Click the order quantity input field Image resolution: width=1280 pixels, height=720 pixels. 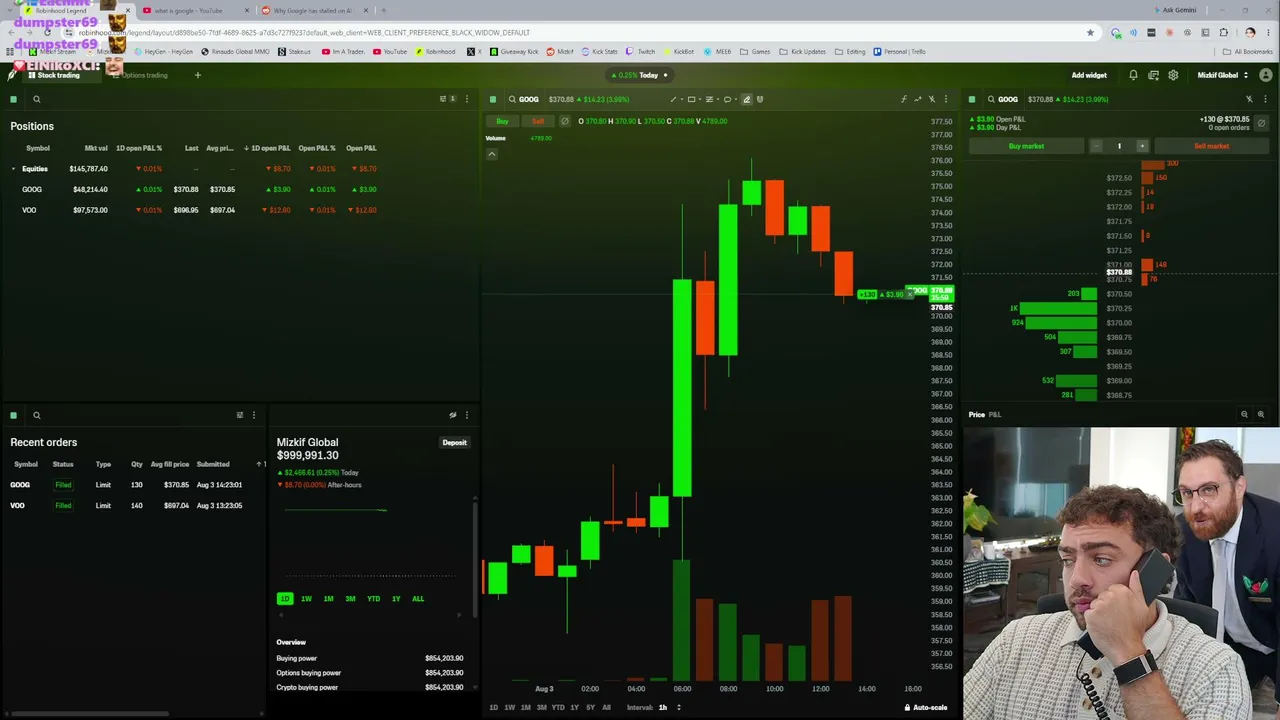1119,146
